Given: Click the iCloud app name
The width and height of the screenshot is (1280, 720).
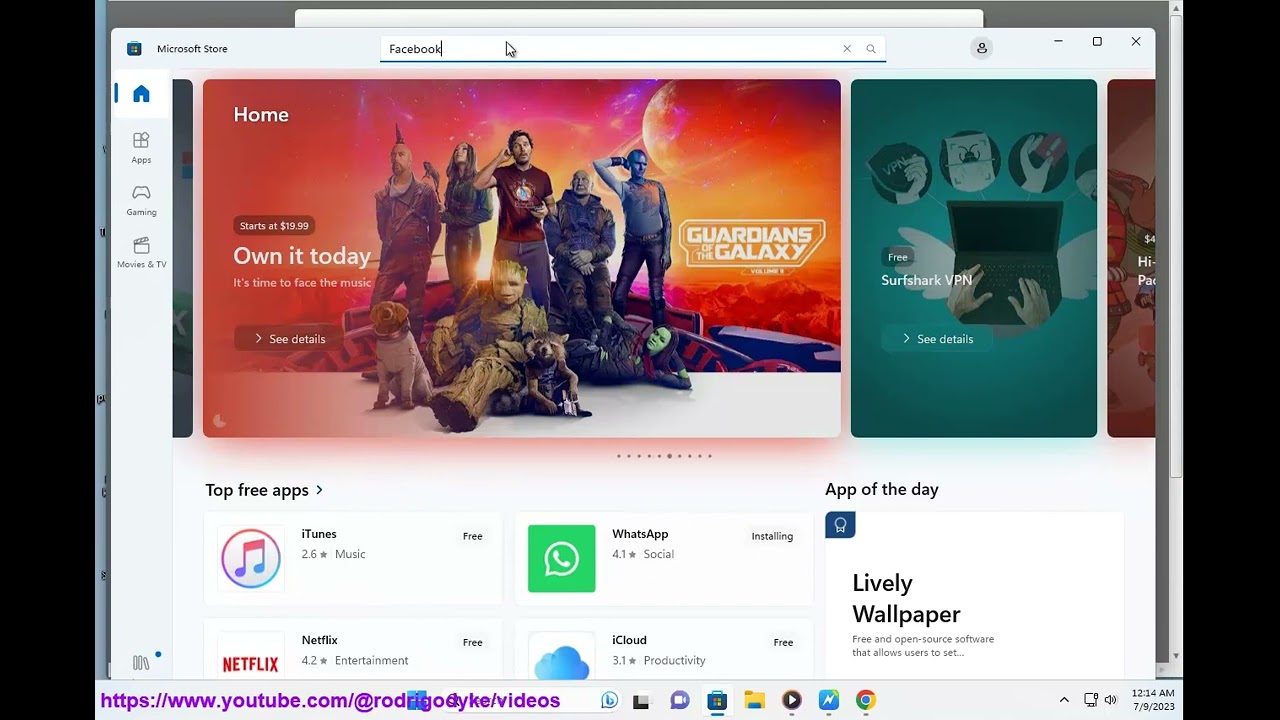Looking at the screenshot, I should click(x=629, y=640).
